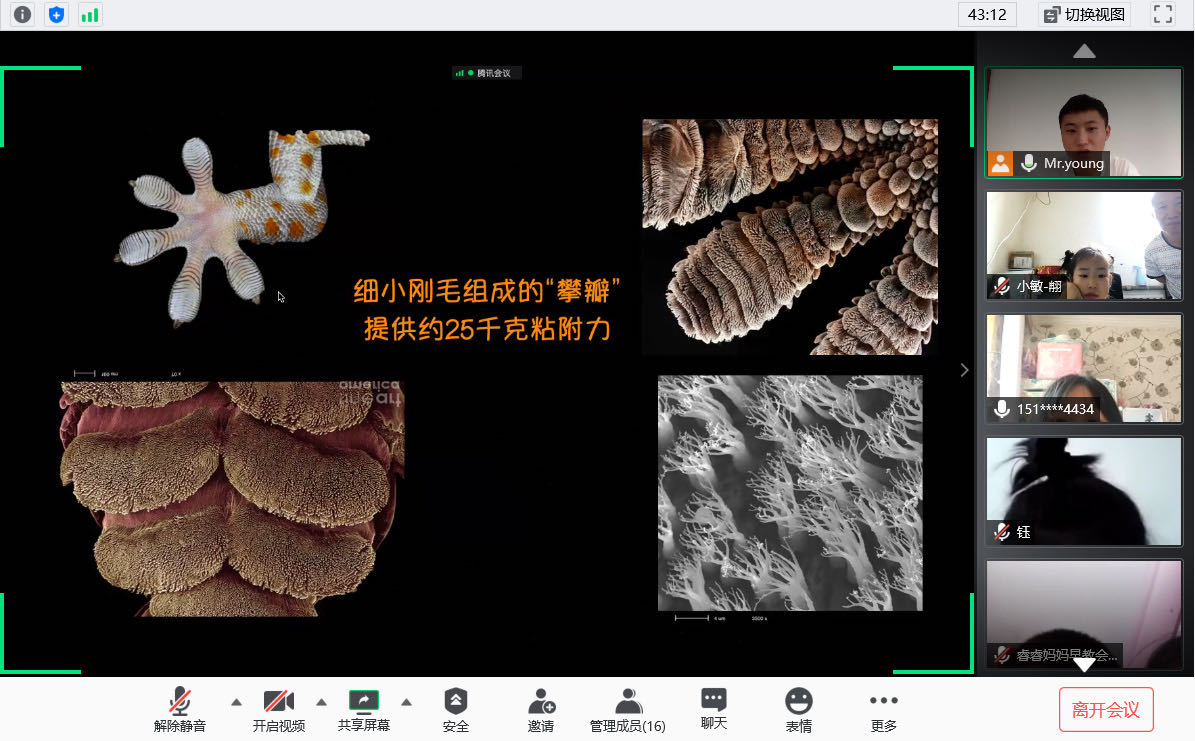Open the 表情 emoji reactions
Image resolution: width=1195 pixels, height=741 pixels.
point(798,710)
